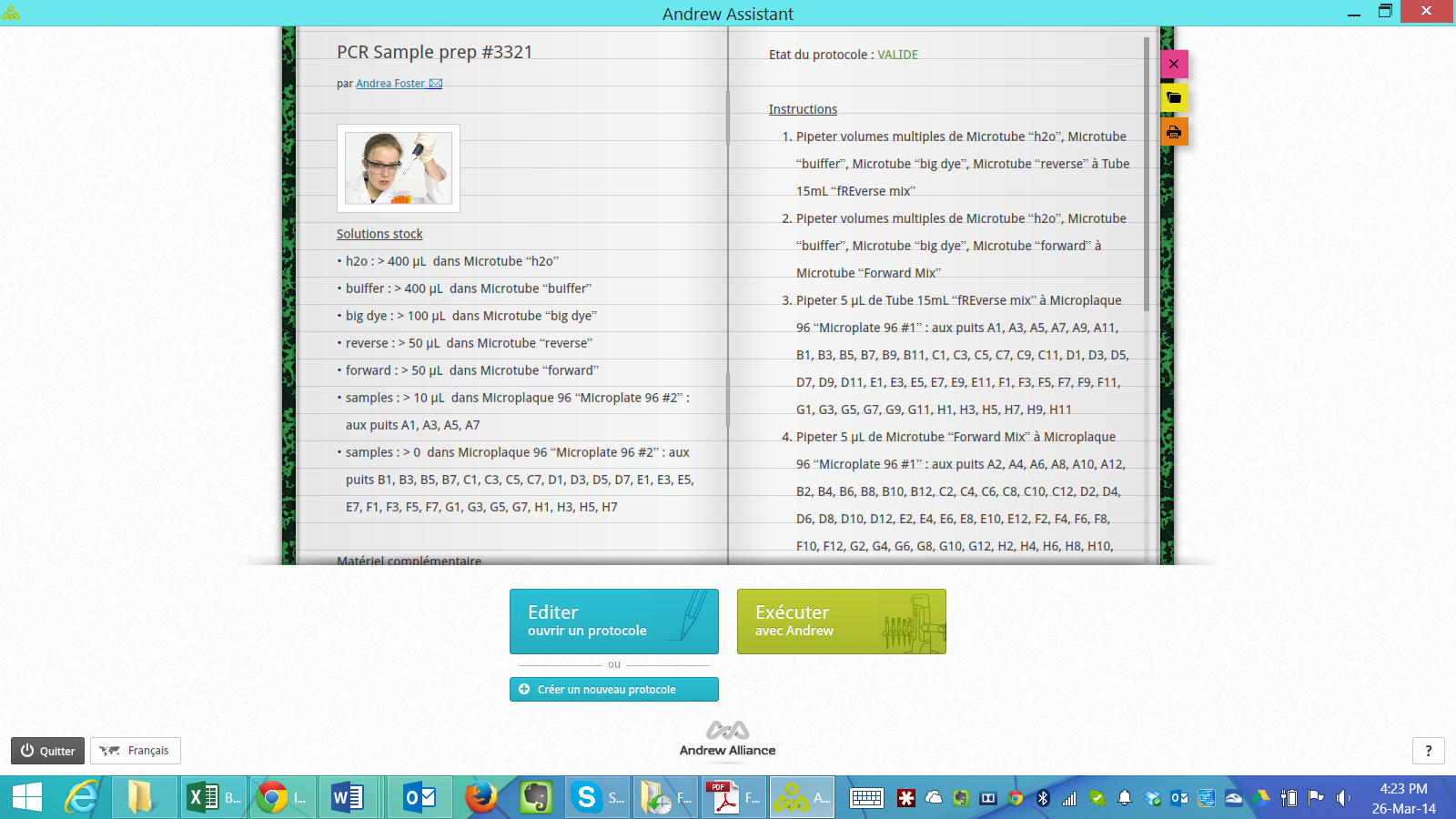Open Evernote from the taskbar
The image size is (1456, 819).
click(537, 798)
